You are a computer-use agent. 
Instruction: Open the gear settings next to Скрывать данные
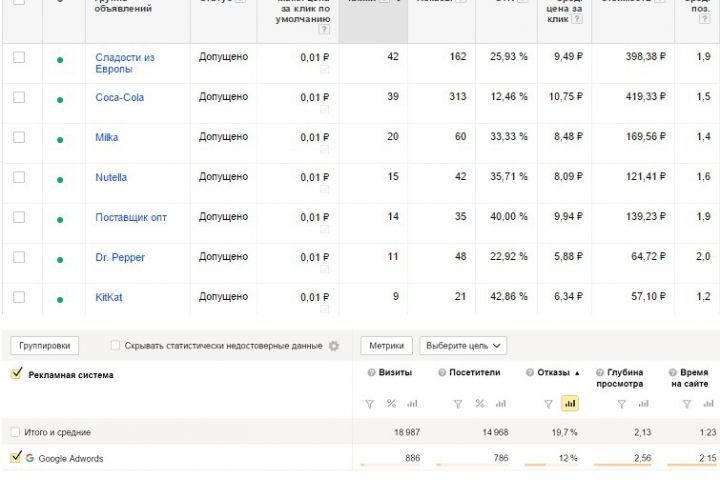pos(334,346)
